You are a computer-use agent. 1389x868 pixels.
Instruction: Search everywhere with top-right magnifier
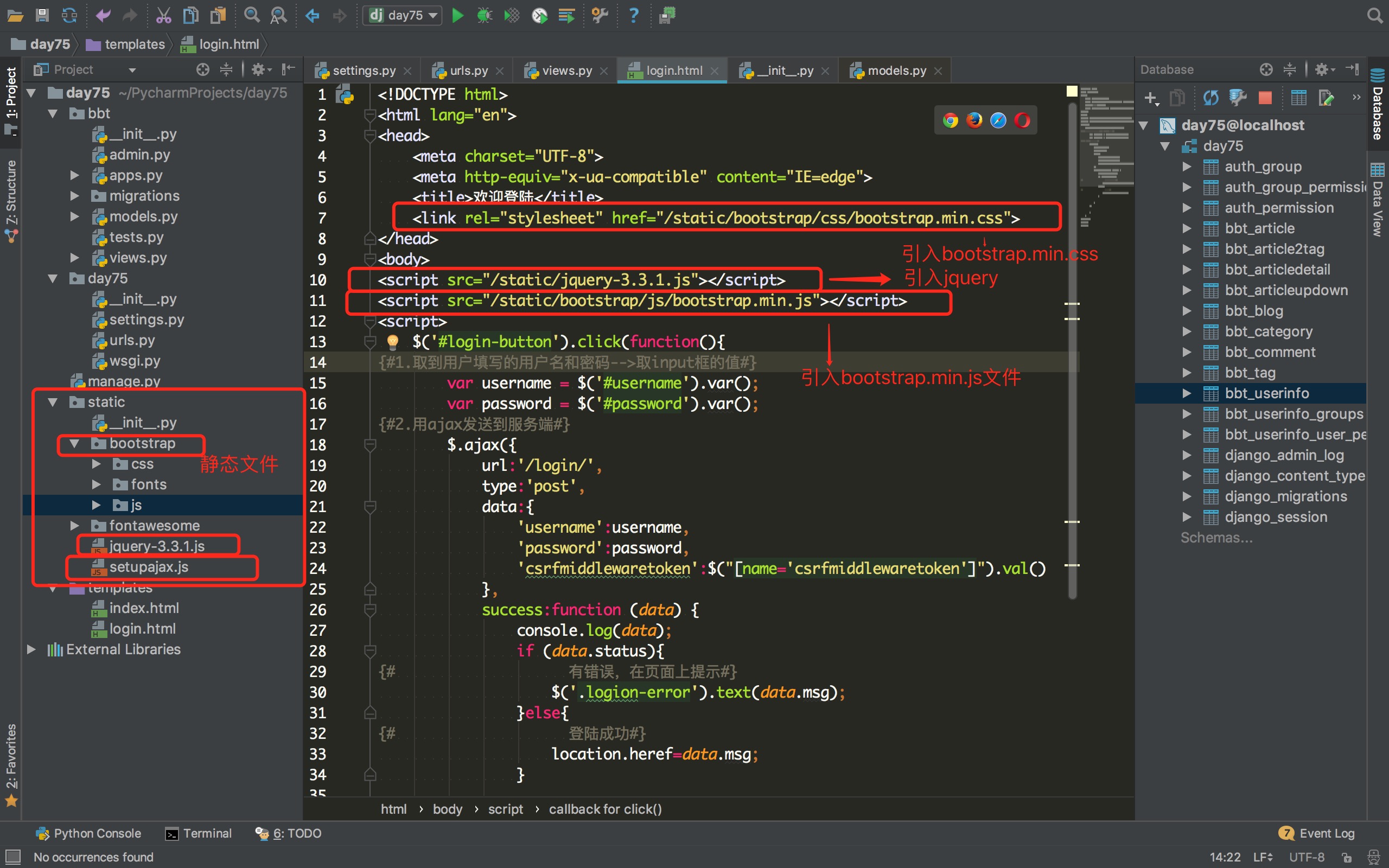(x=1374, y=15)
